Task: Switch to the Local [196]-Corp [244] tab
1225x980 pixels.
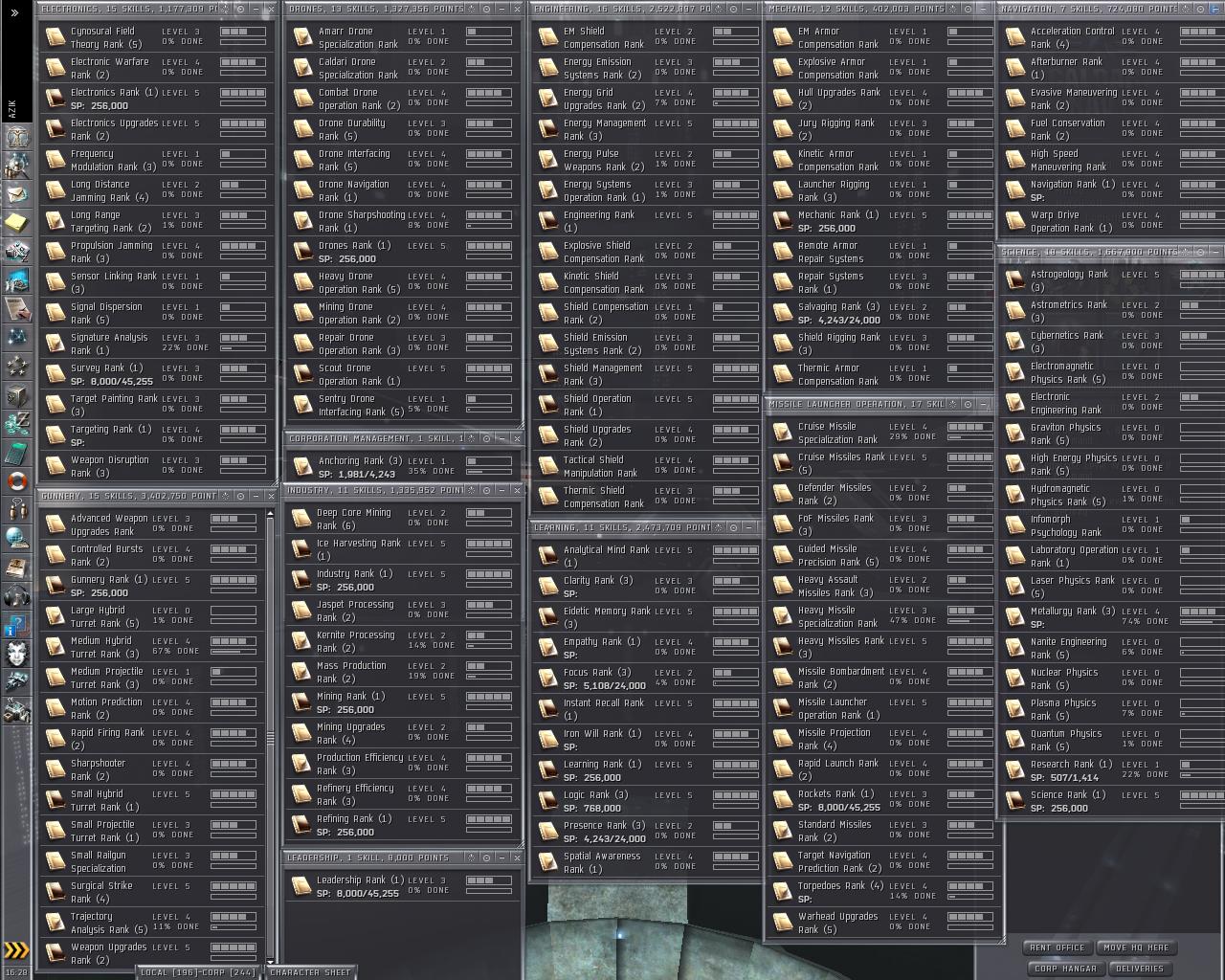Action: [198, 972]
